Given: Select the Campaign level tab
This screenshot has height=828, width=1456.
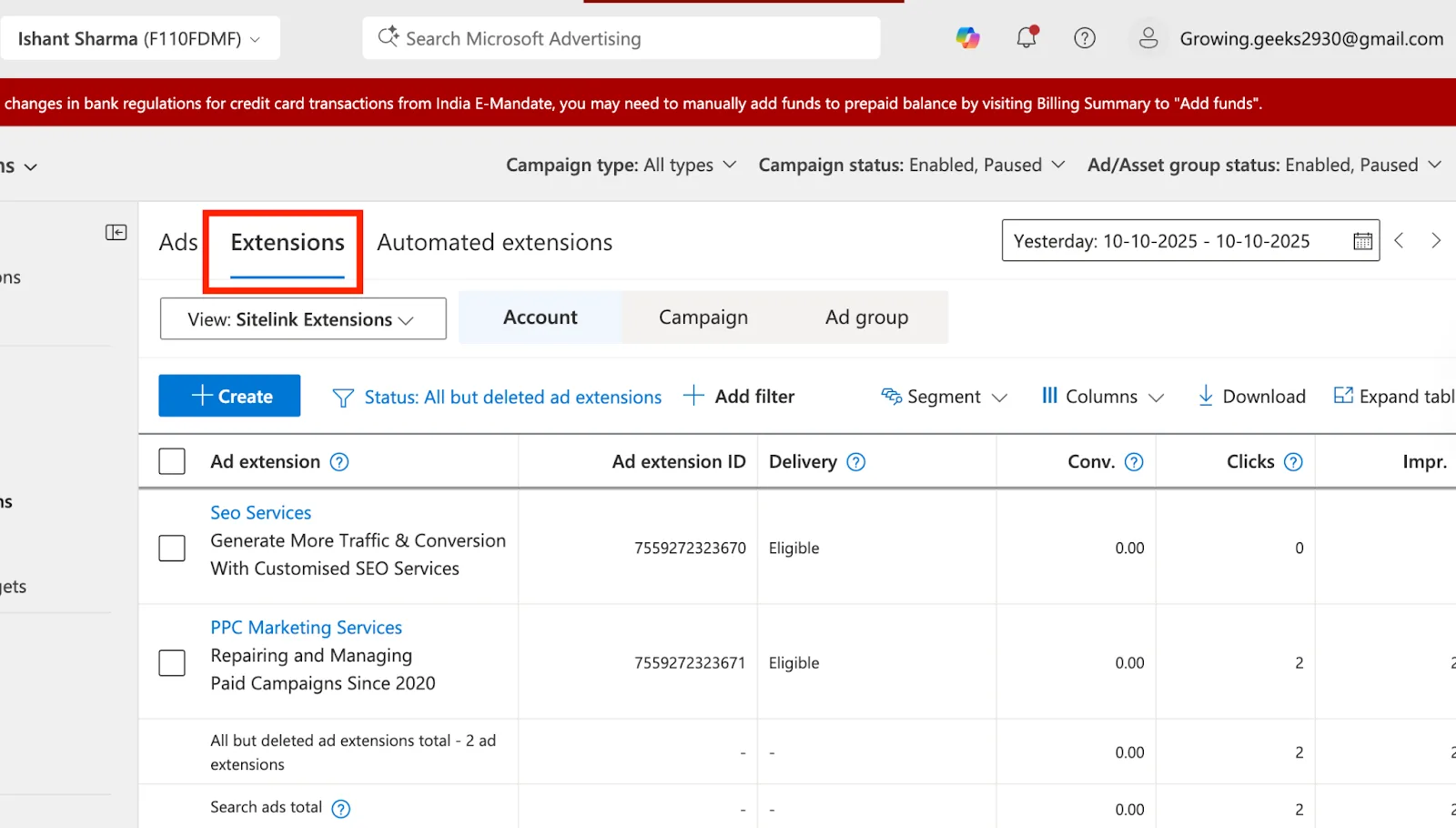Looking at the screenshot, I should click(703, 317).
